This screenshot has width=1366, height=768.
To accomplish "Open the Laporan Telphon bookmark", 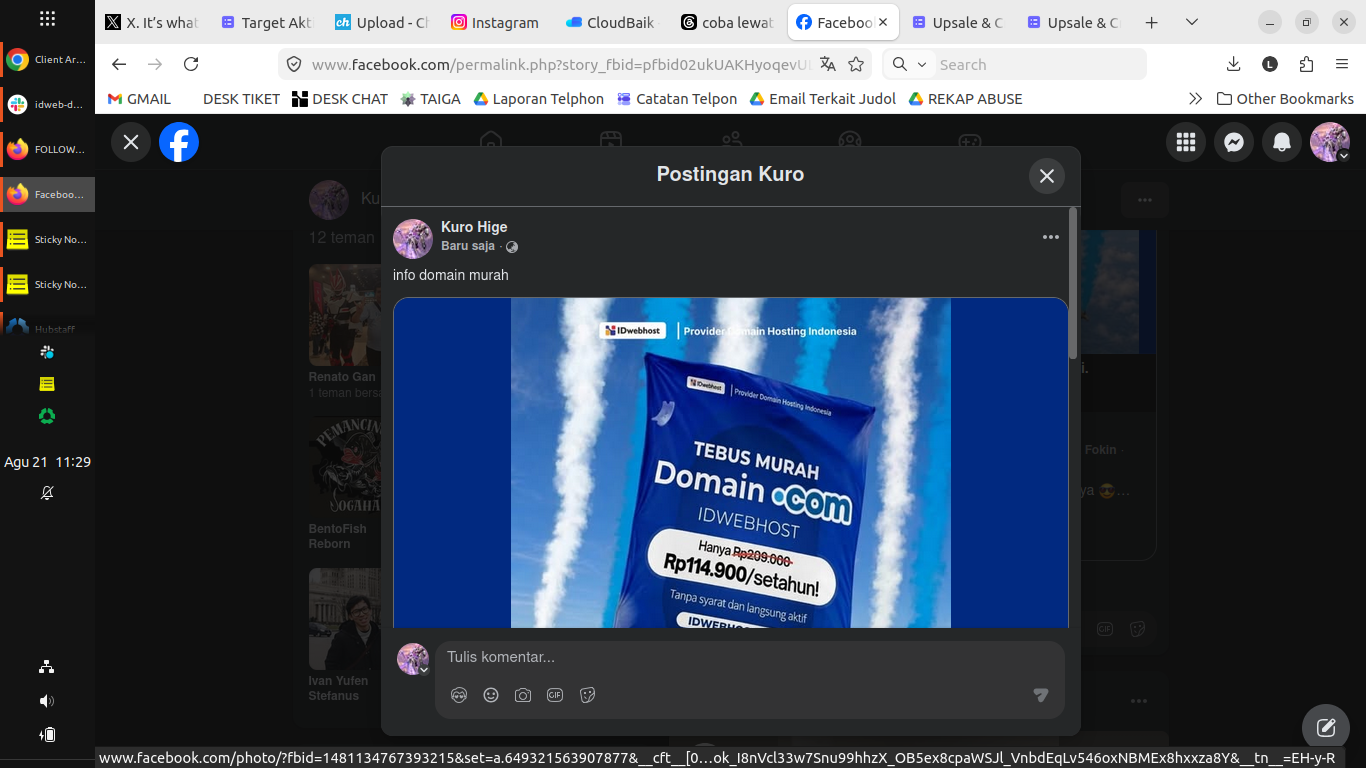I will [x=539, y=99].
